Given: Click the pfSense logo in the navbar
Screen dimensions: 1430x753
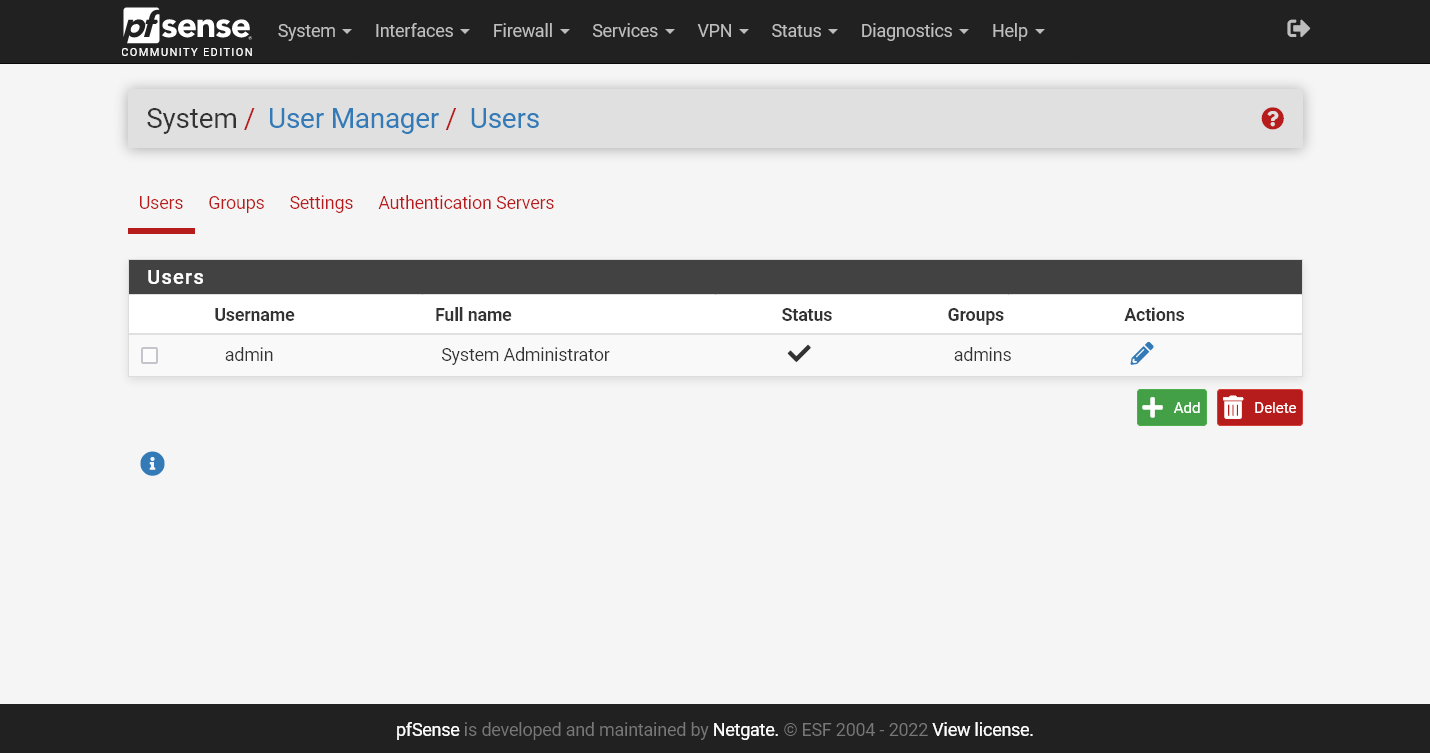Looking at the screenshot, I should tap(187, 31).
